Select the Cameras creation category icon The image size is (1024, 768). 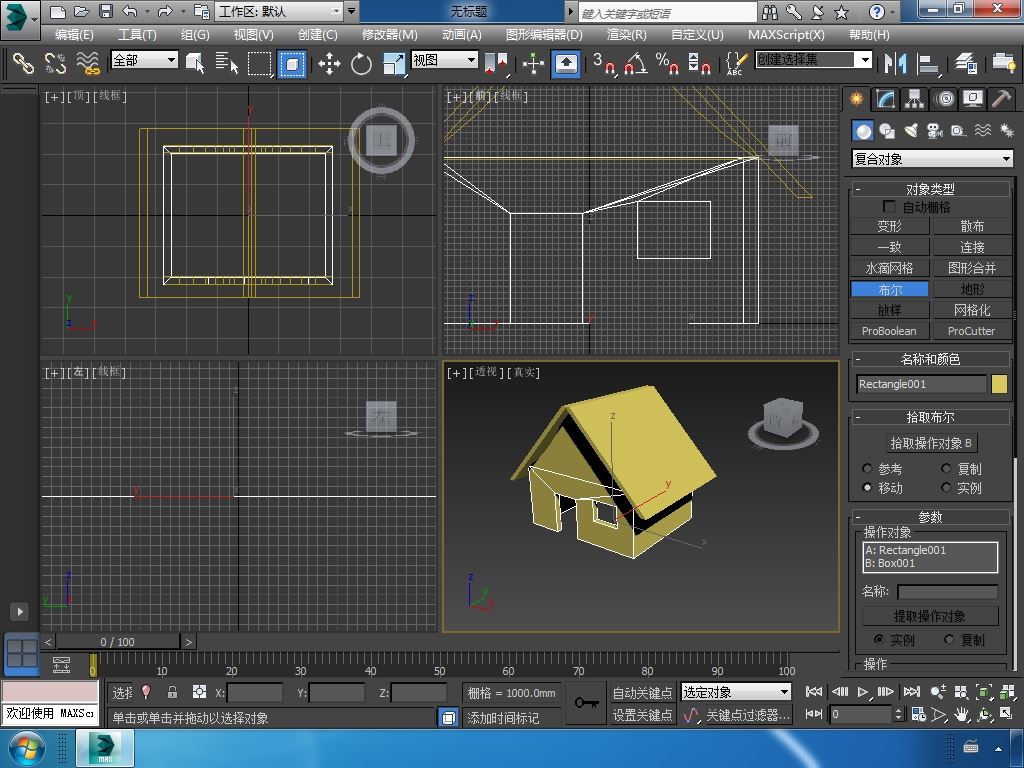935,131
